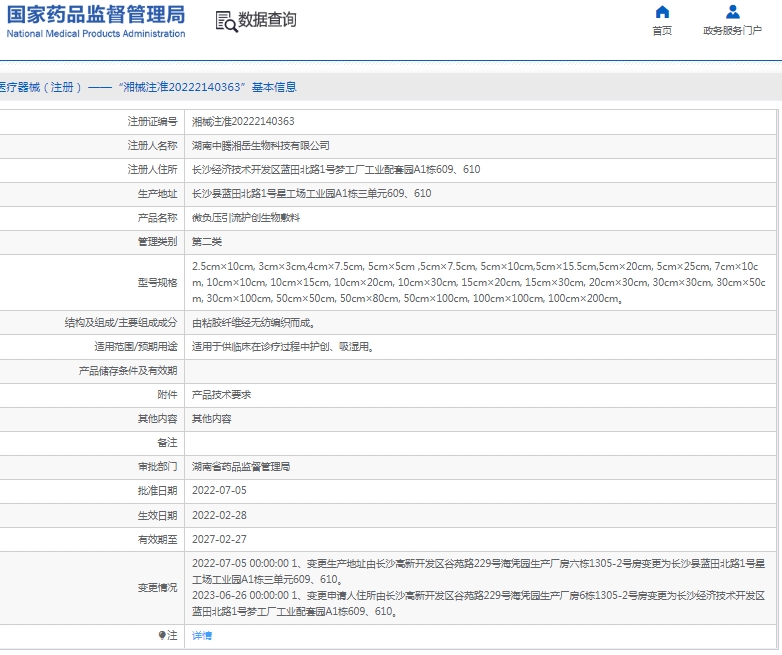Click the 其他内容 row label
782x655 pixels.
coord(158,419)
